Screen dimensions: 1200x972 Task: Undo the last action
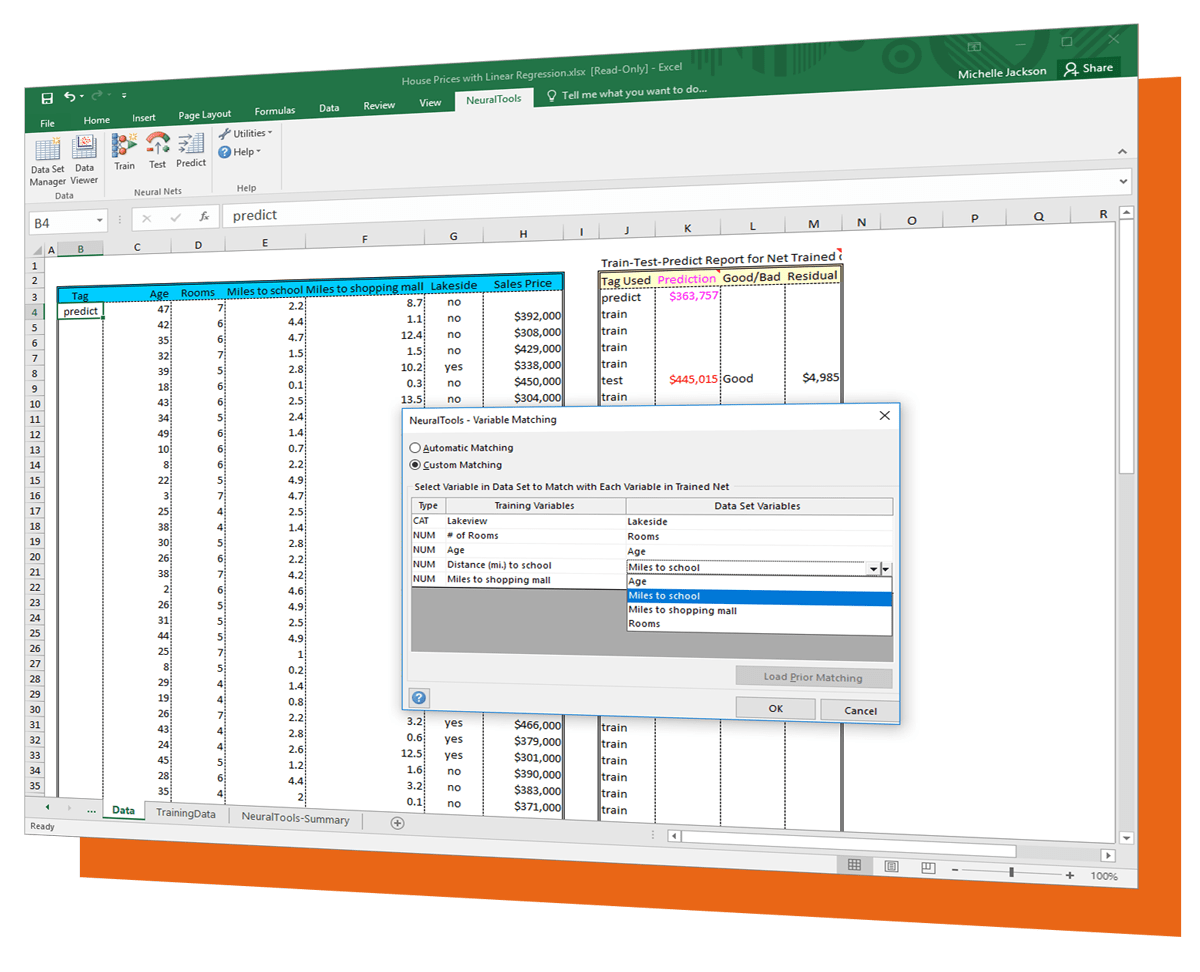click(70, 96)
